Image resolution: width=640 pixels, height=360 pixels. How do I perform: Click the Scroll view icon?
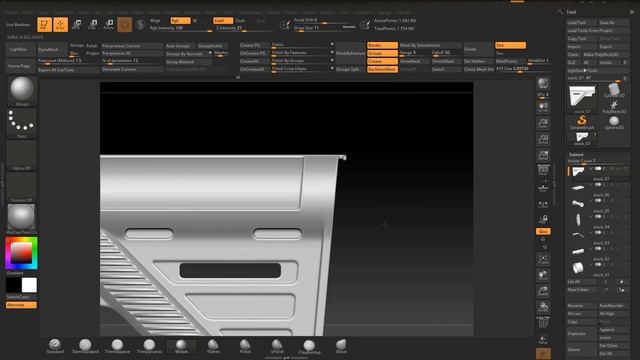(543, 107)
